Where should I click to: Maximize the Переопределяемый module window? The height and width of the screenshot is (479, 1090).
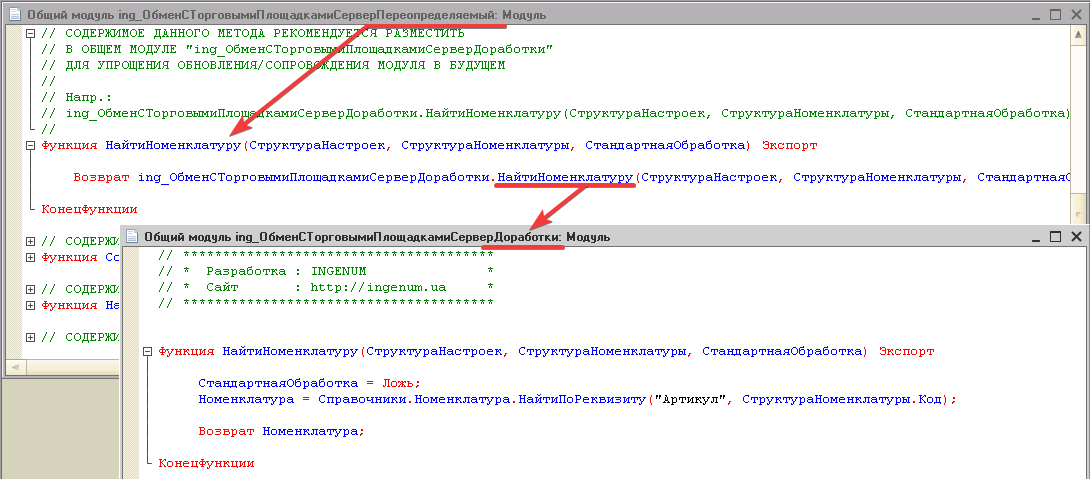click(x=1055, y=16)
